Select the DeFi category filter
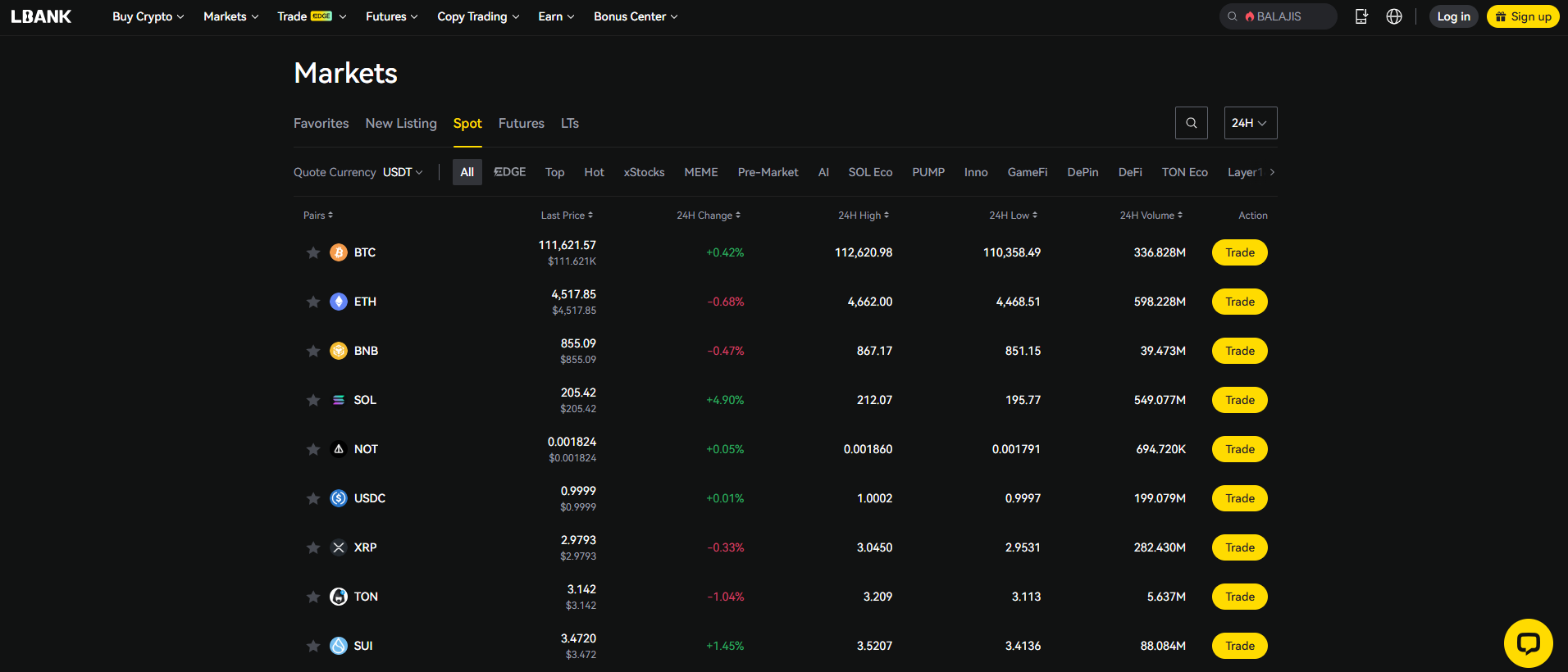Image resolution: width=1568 pixels, height=672 pixels. coord(1130,172)
